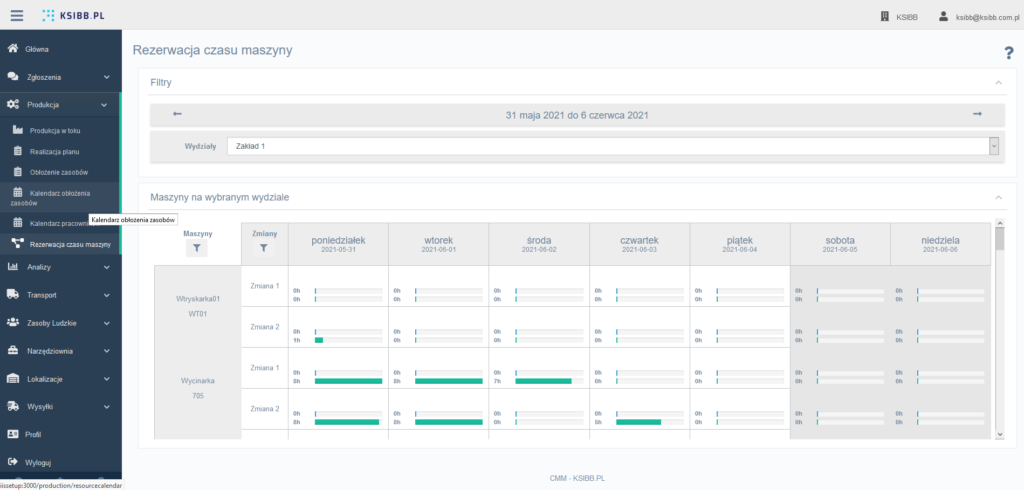The image size is (1024, 490).
Task: Go to next week with right arrow
Action: [977, 114]
